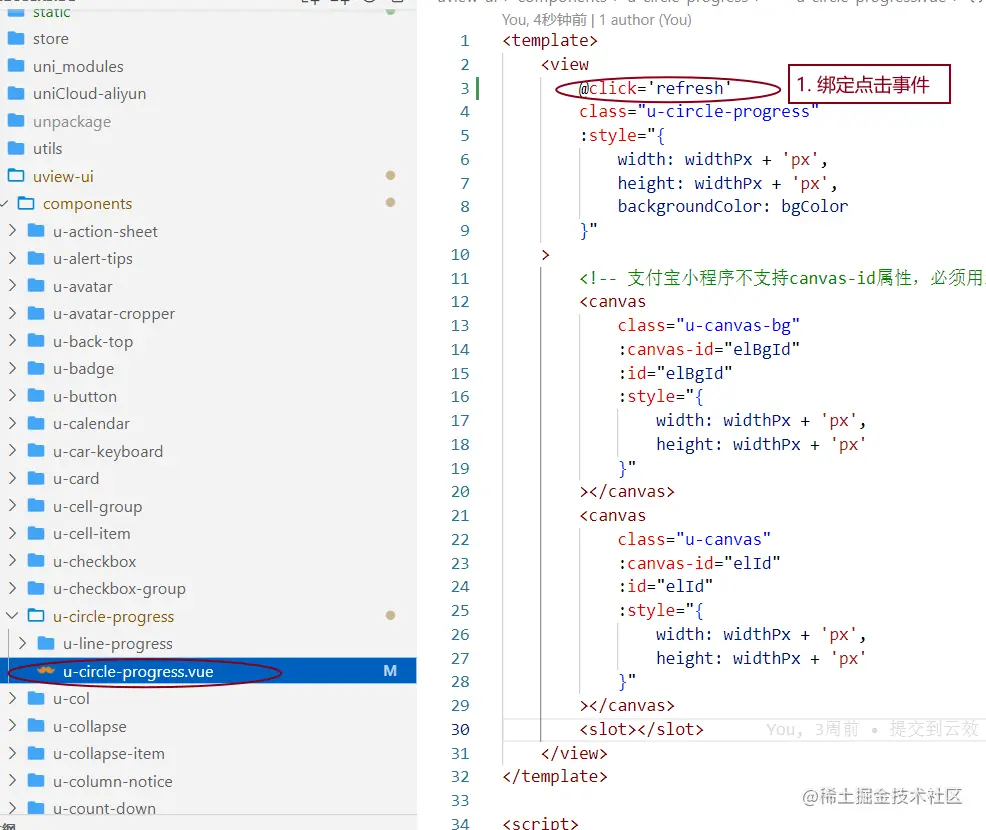986x830 pixels.
Task: Click the uni_modules folder icon
Action: 16,65
